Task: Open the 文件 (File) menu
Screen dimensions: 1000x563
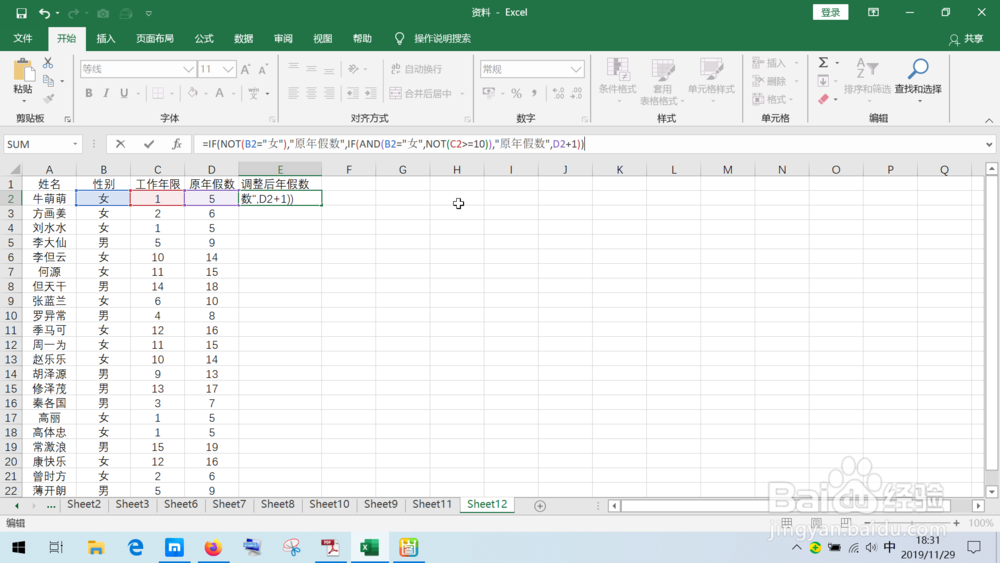Action: click(x=23, y=38)
